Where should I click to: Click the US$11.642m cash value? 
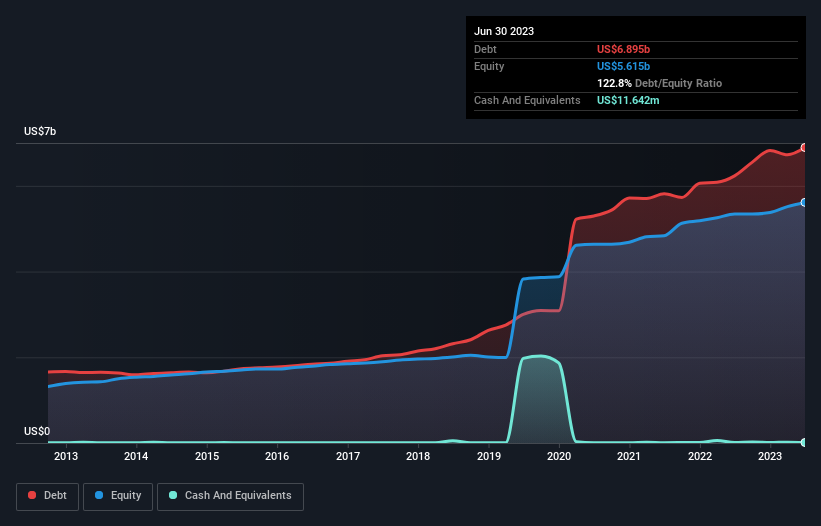tap(628, 100)
